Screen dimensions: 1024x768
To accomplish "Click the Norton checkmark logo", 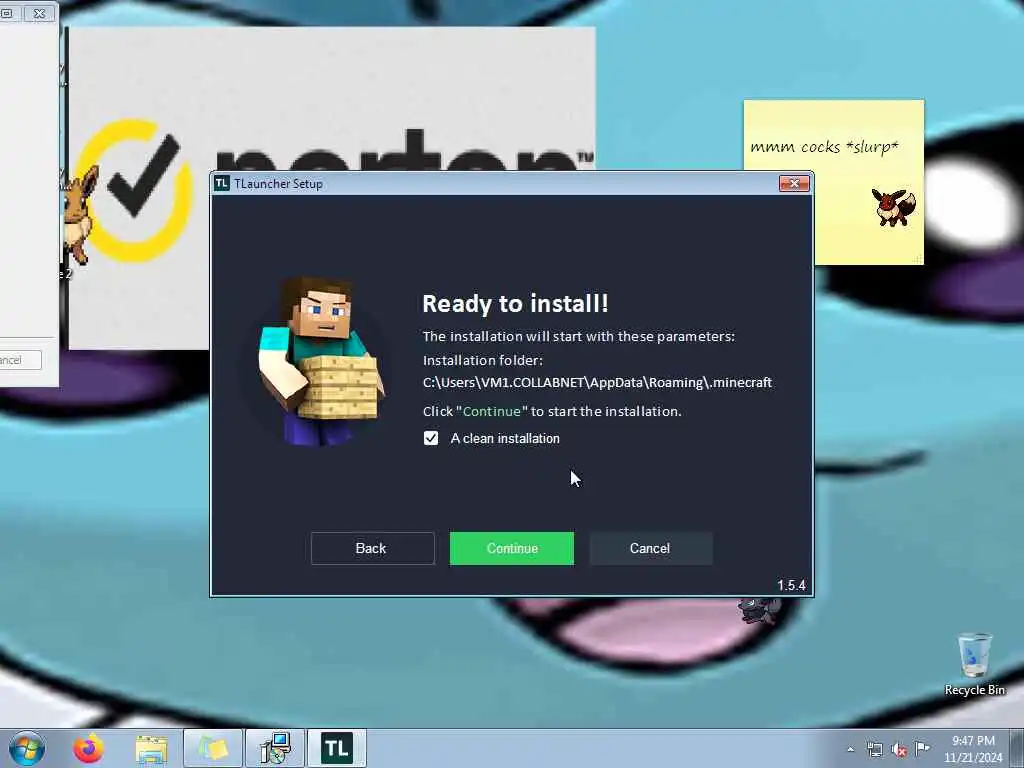I will tap(136, 190).
